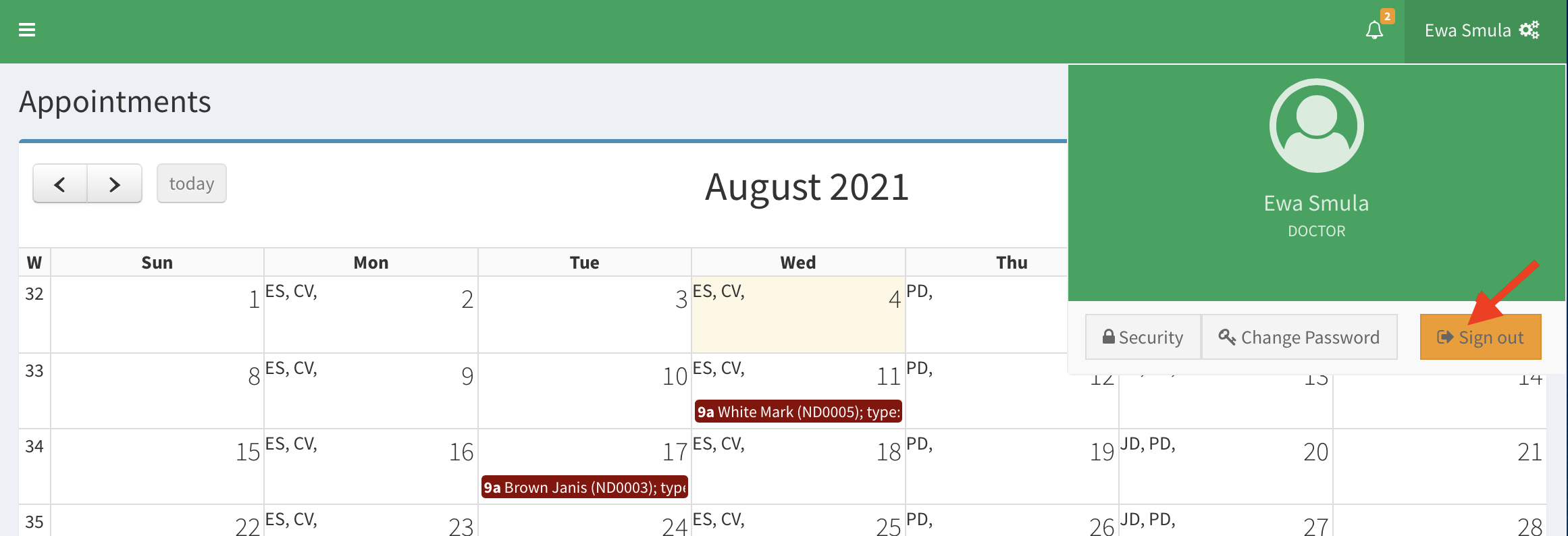Screen dimensions: 1568x536
Task: Click the user avatar picture
Action: click(x=1316, y=126)
